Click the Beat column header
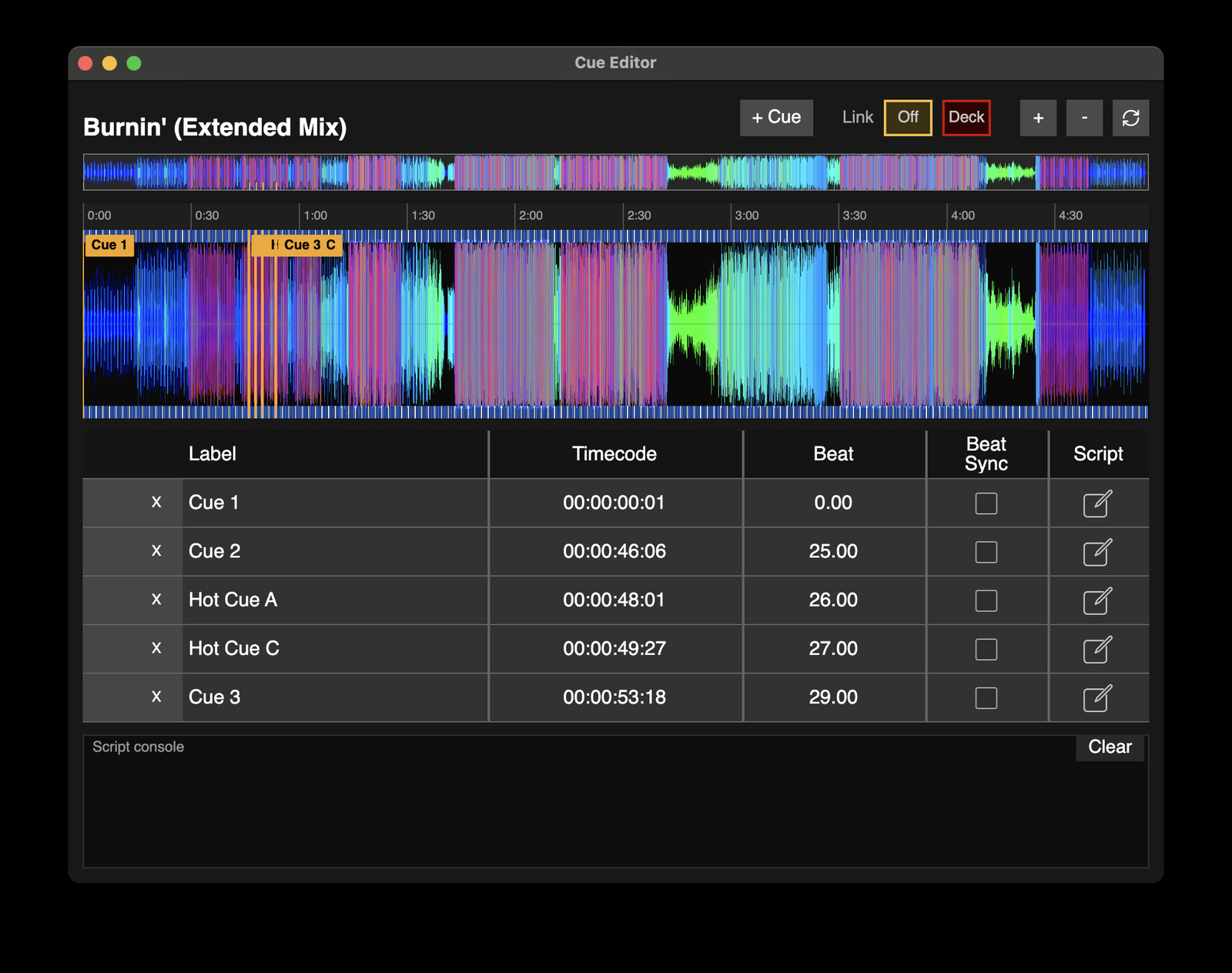1232x973 pixels. [x=834, y=454]
